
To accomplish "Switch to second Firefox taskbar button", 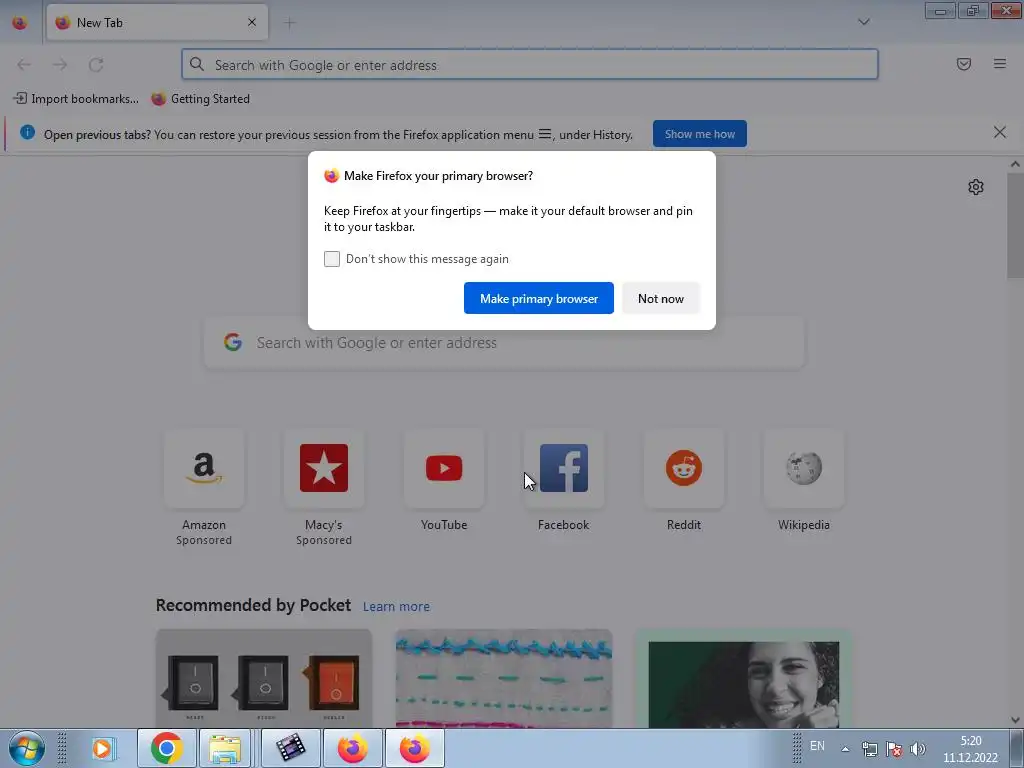I will click(415, 748).
